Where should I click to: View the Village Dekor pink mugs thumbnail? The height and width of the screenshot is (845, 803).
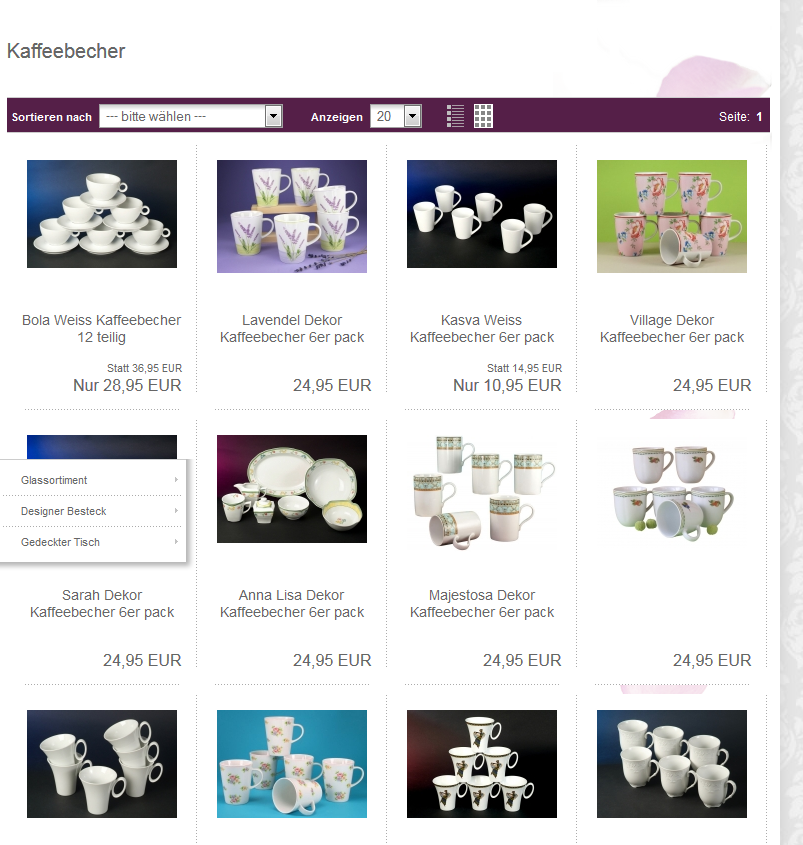(672, 216)
